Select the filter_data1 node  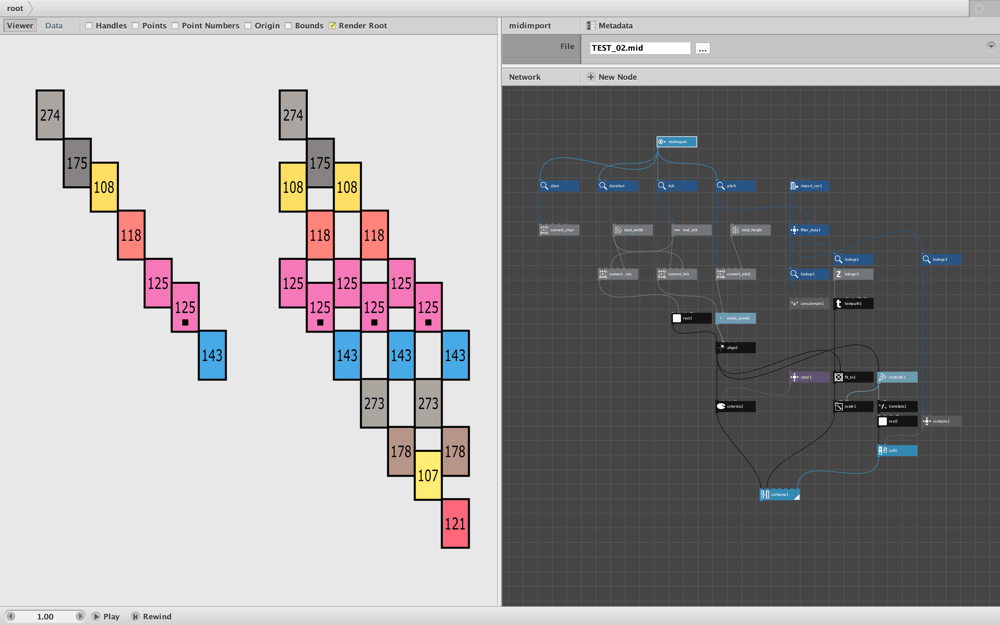[x=809, y=230]
